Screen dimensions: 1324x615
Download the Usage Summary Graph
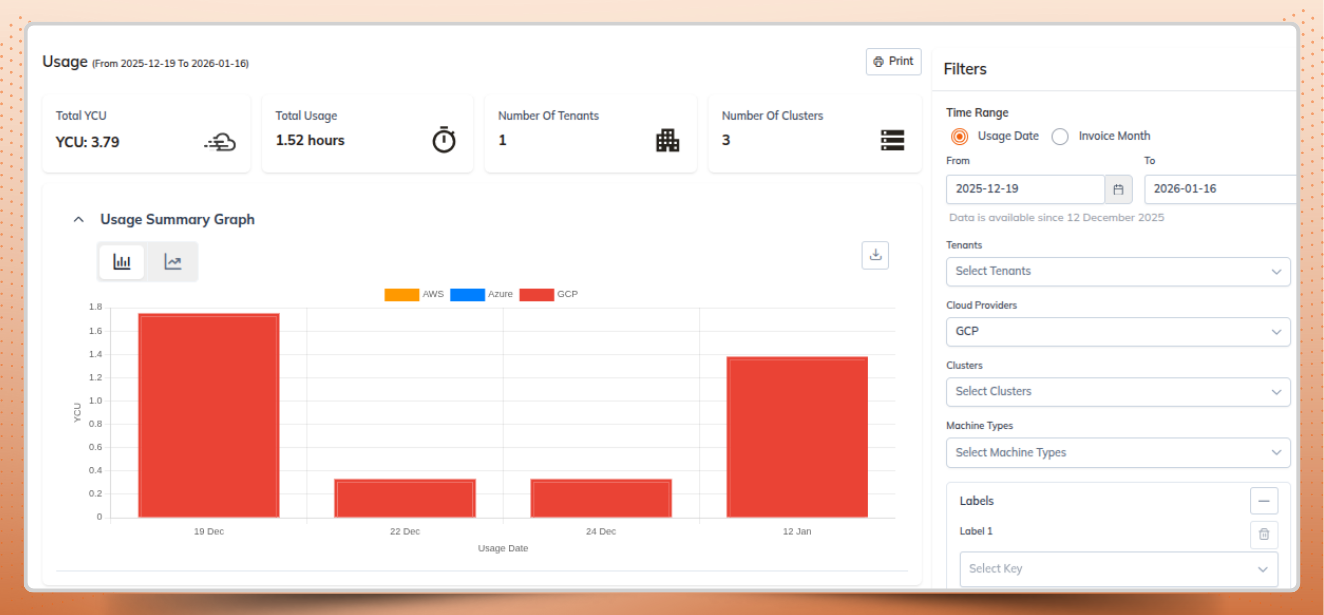coord(875,255)
